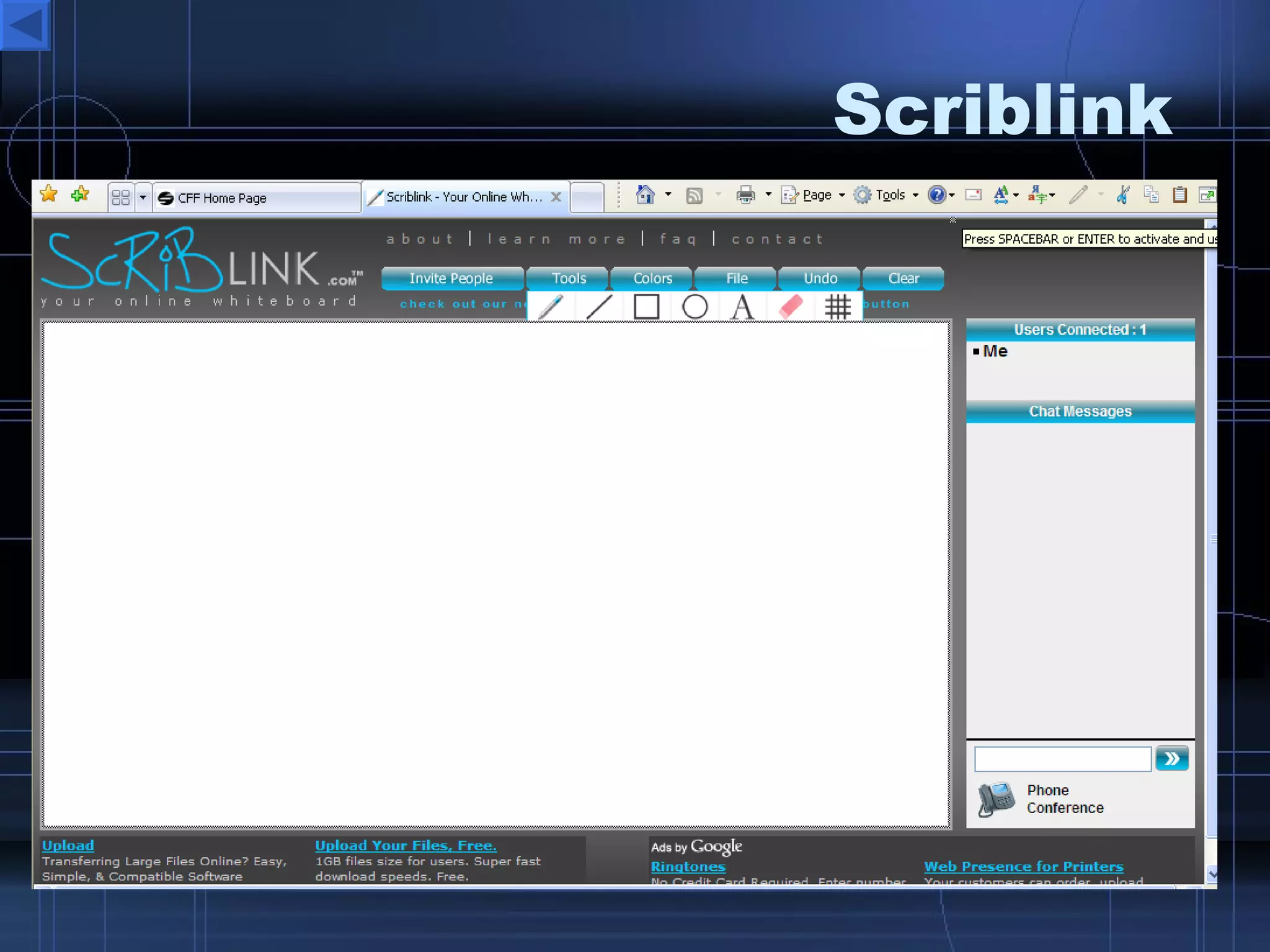Toggle the grid tool
Image resolution: width=1270 pixels, height=952 pixels.
[x=838, y=306]
